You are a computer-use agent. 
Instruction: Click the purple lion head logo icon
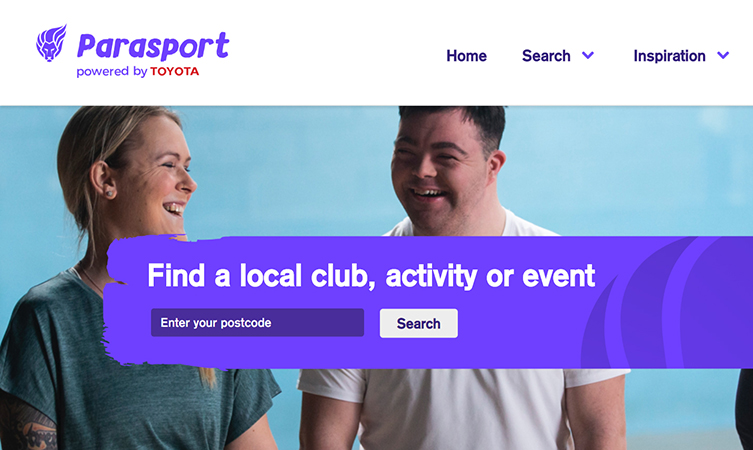tap(51, 43)
